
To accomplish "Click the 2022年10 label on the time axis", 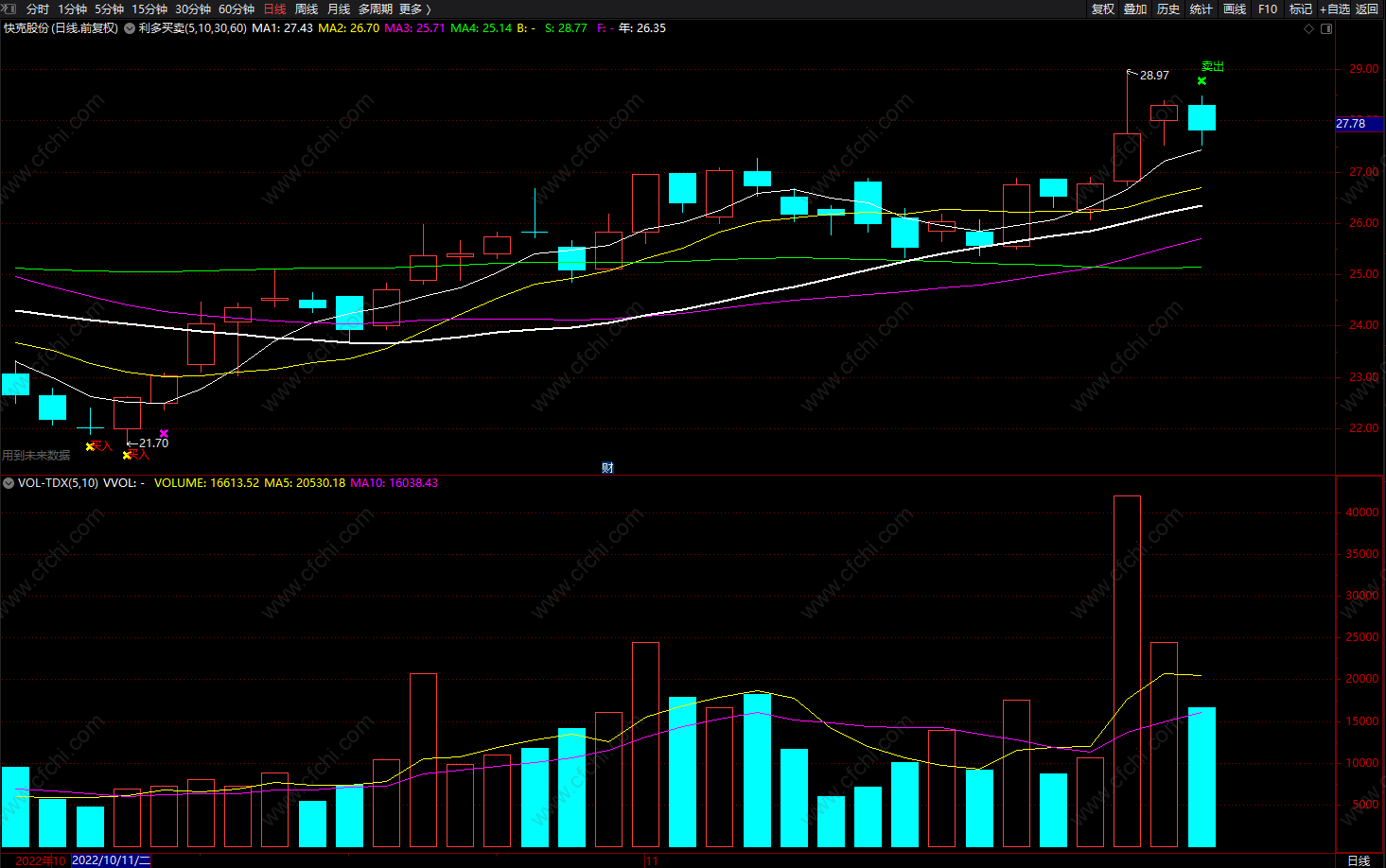I will pos(41,860).
